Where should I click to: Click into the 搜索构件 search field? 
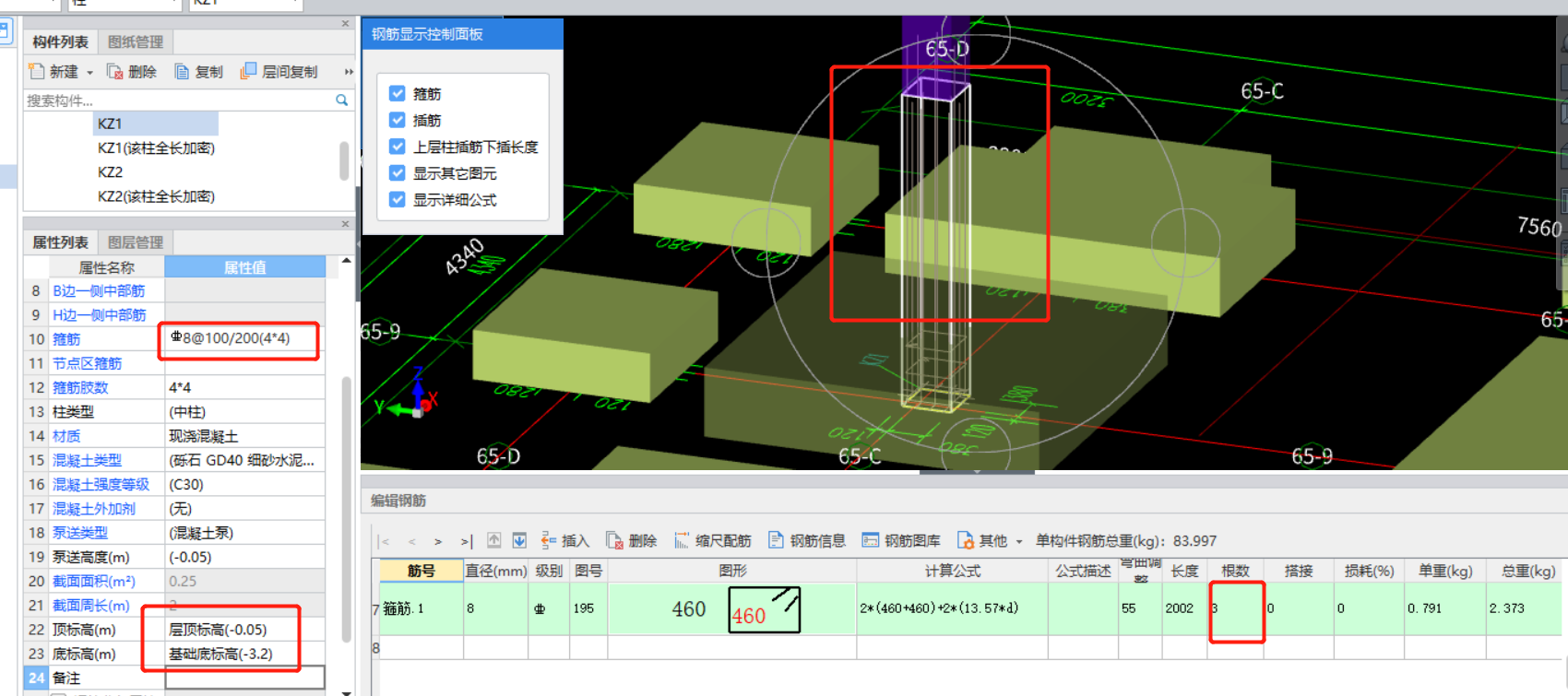(x=180, y=100)
